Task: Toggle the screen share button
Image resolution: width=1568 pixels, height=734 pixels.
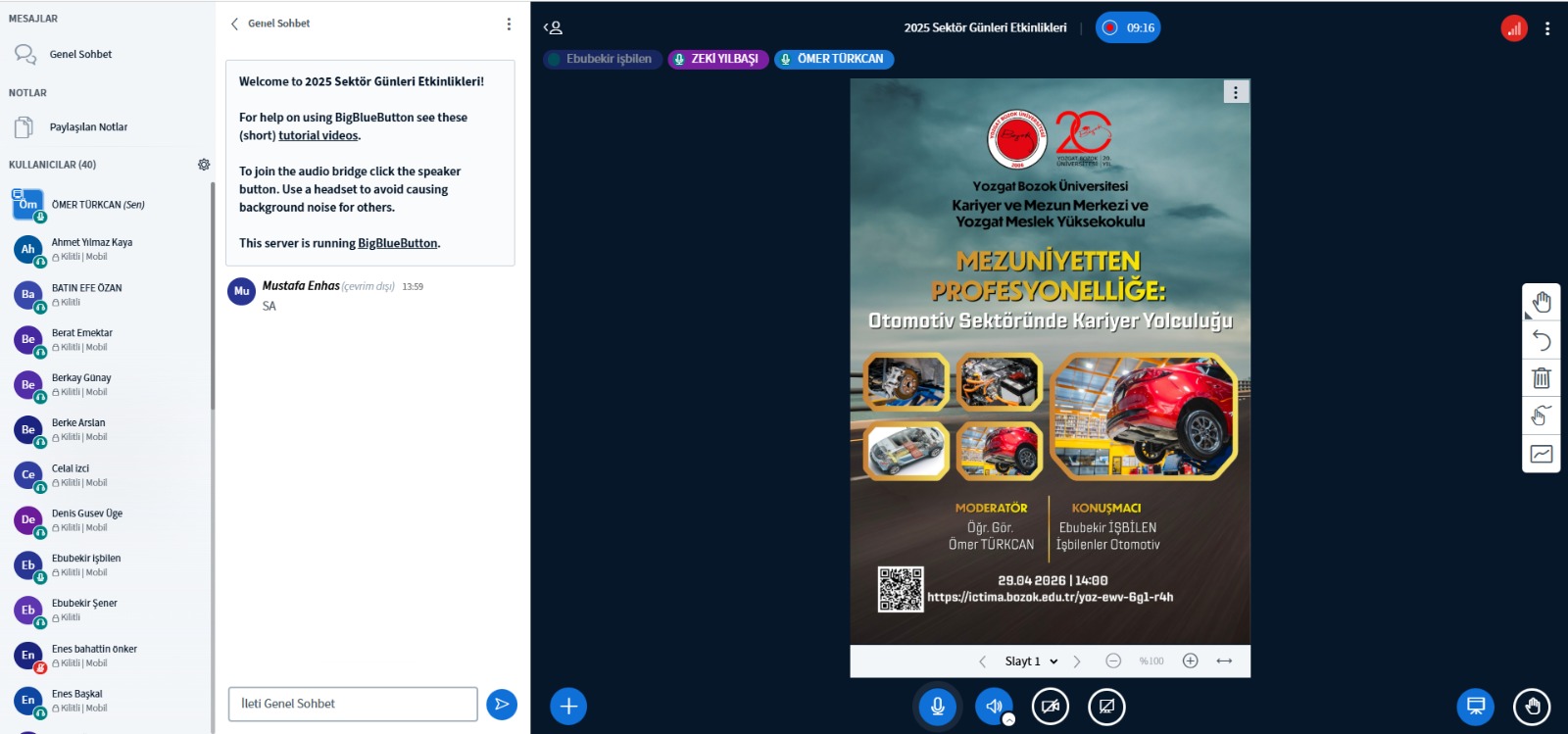Action: point(1107,706)
